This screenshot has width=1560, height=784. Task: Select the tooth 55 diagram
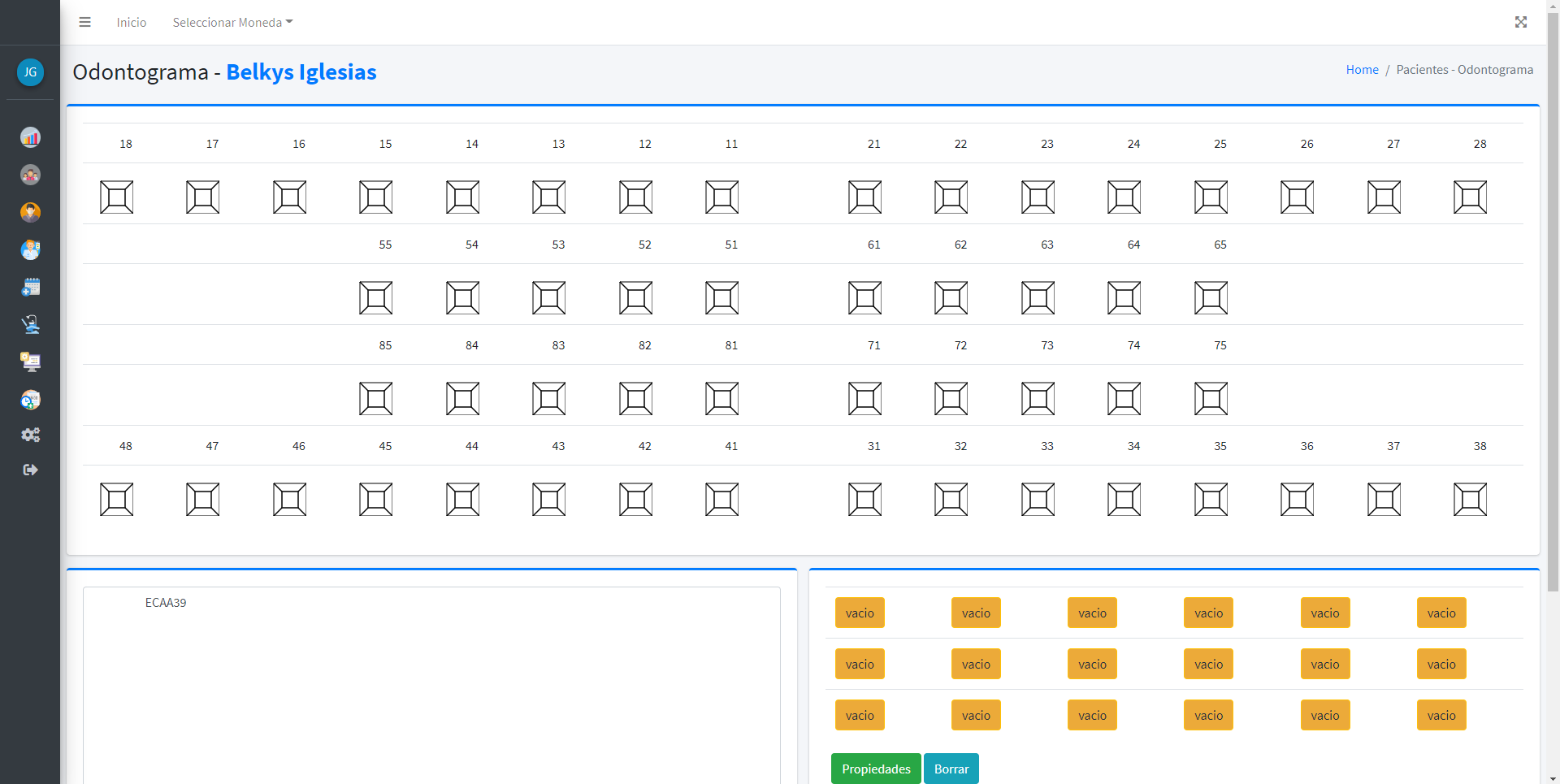click(x=375, y=297)
